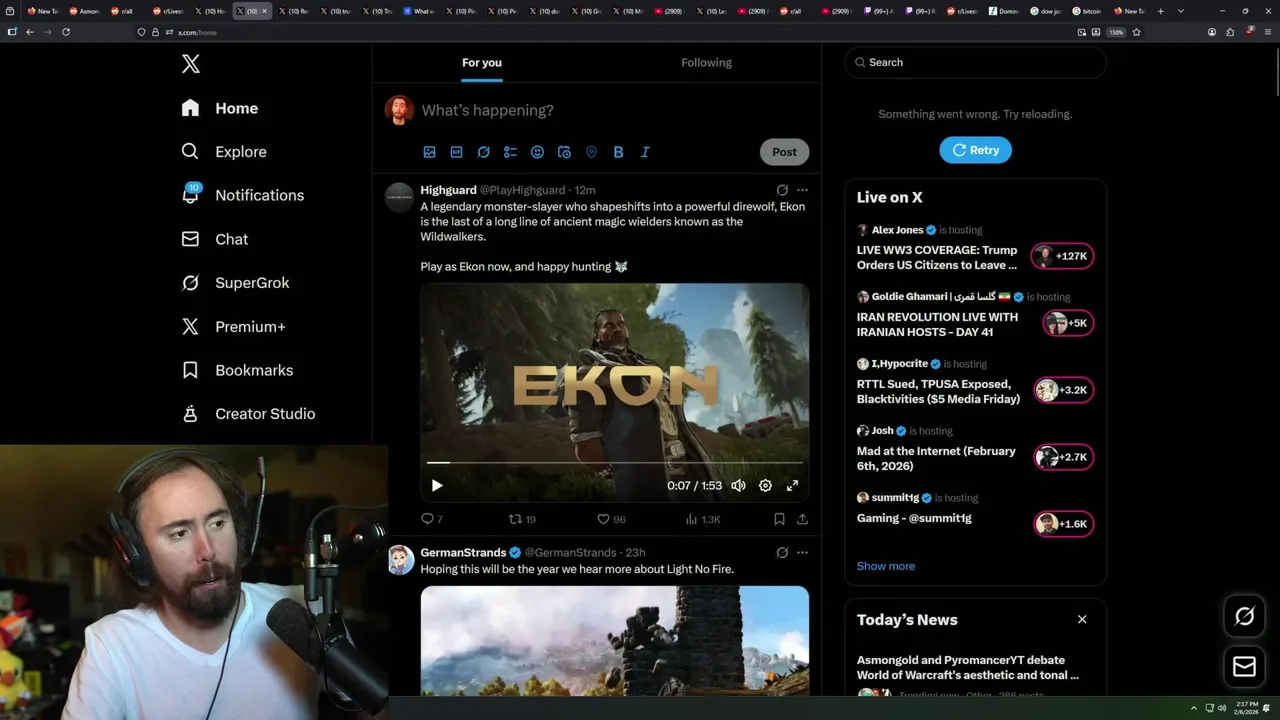
Task: Click the X logo in sidebar
Action: click(x=191, y=64)
